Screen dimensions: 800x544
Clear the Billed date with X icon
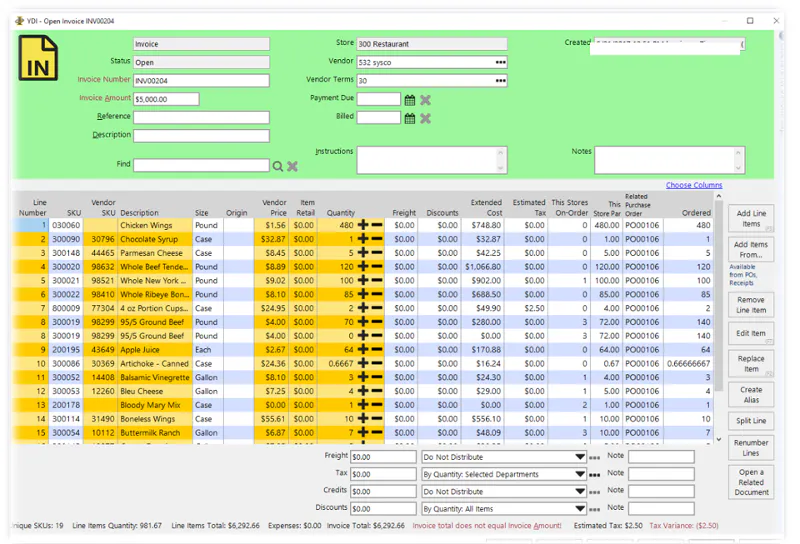point(425,118)
